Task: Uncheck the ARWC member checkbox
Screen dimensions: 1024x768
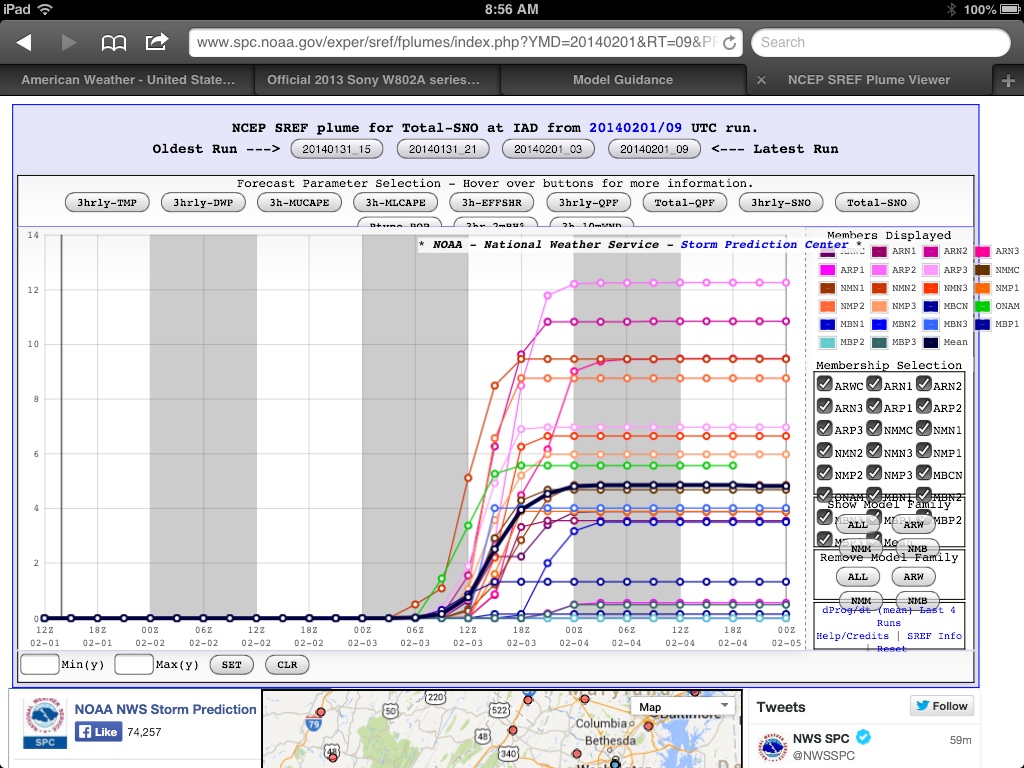Action: tap(824, 384)
